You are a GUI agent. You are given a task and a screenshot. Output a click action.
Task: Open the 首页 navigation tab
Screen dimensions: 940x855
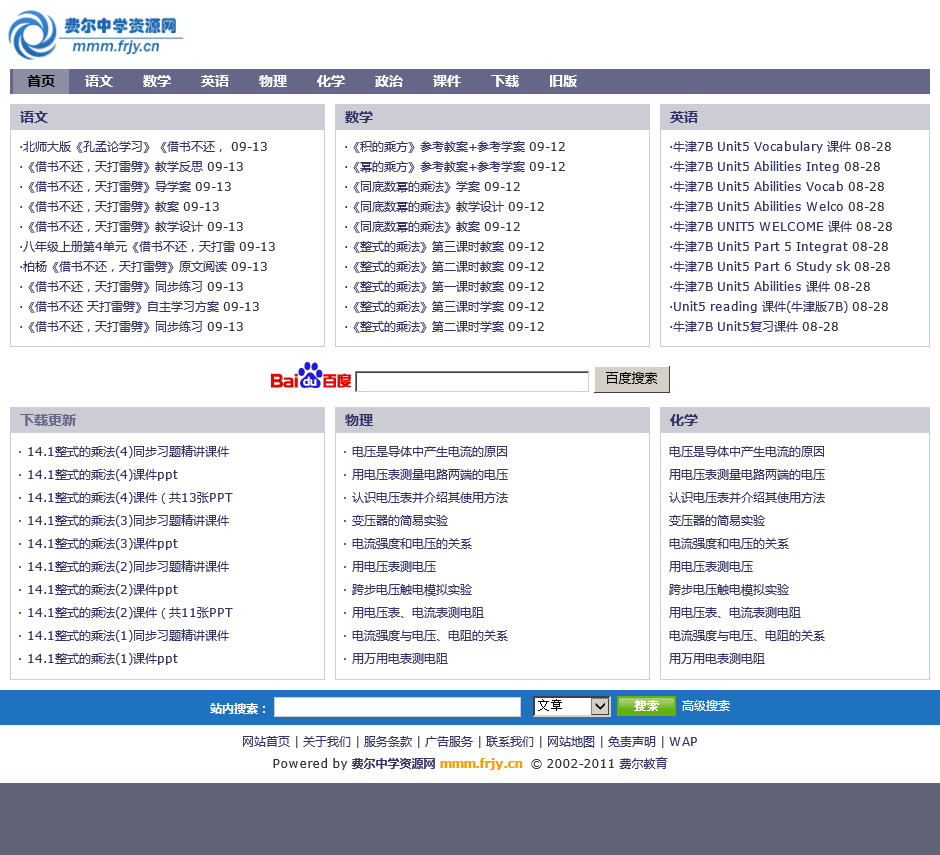(41, 82)
